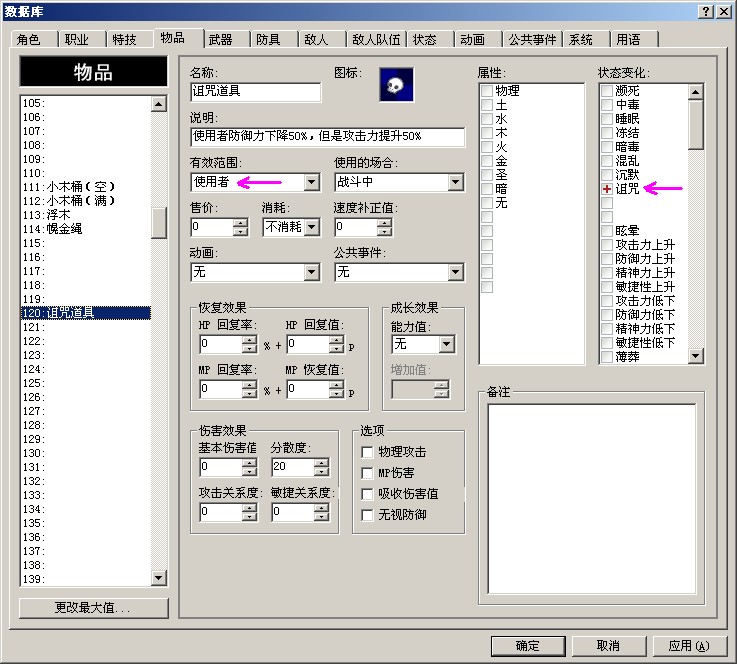
Task: Check the 火 attribute checkbox
Action: (487, 147)
